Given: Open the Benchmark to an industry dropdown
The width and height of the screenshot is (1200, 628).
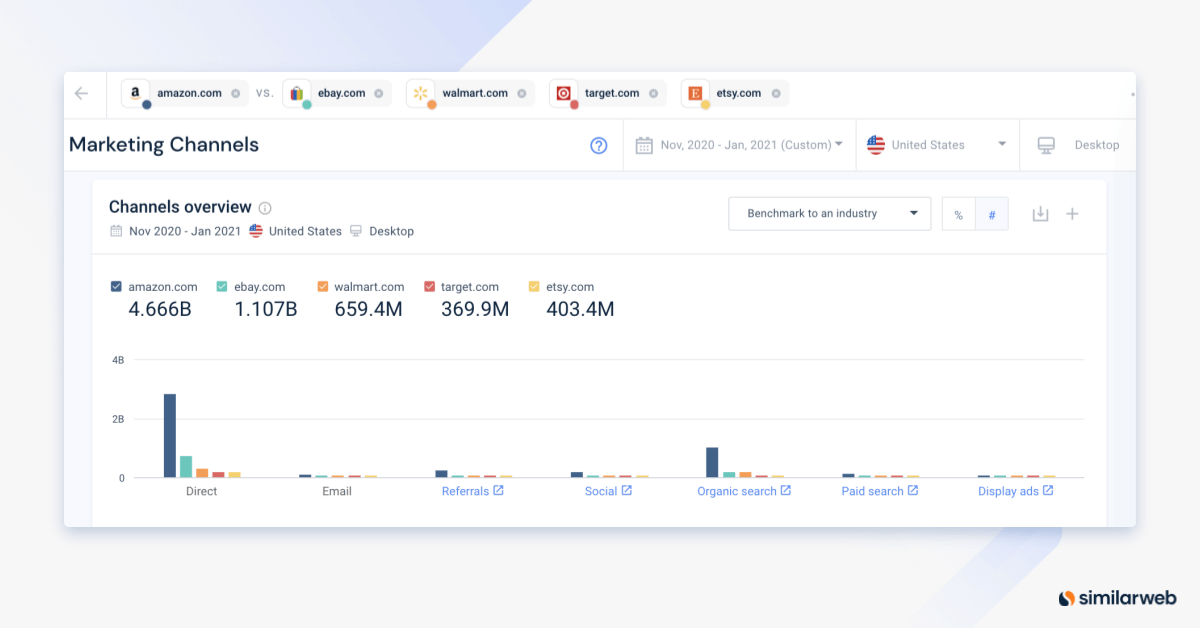Looking at the screenshot, I should tap(830, 213).
